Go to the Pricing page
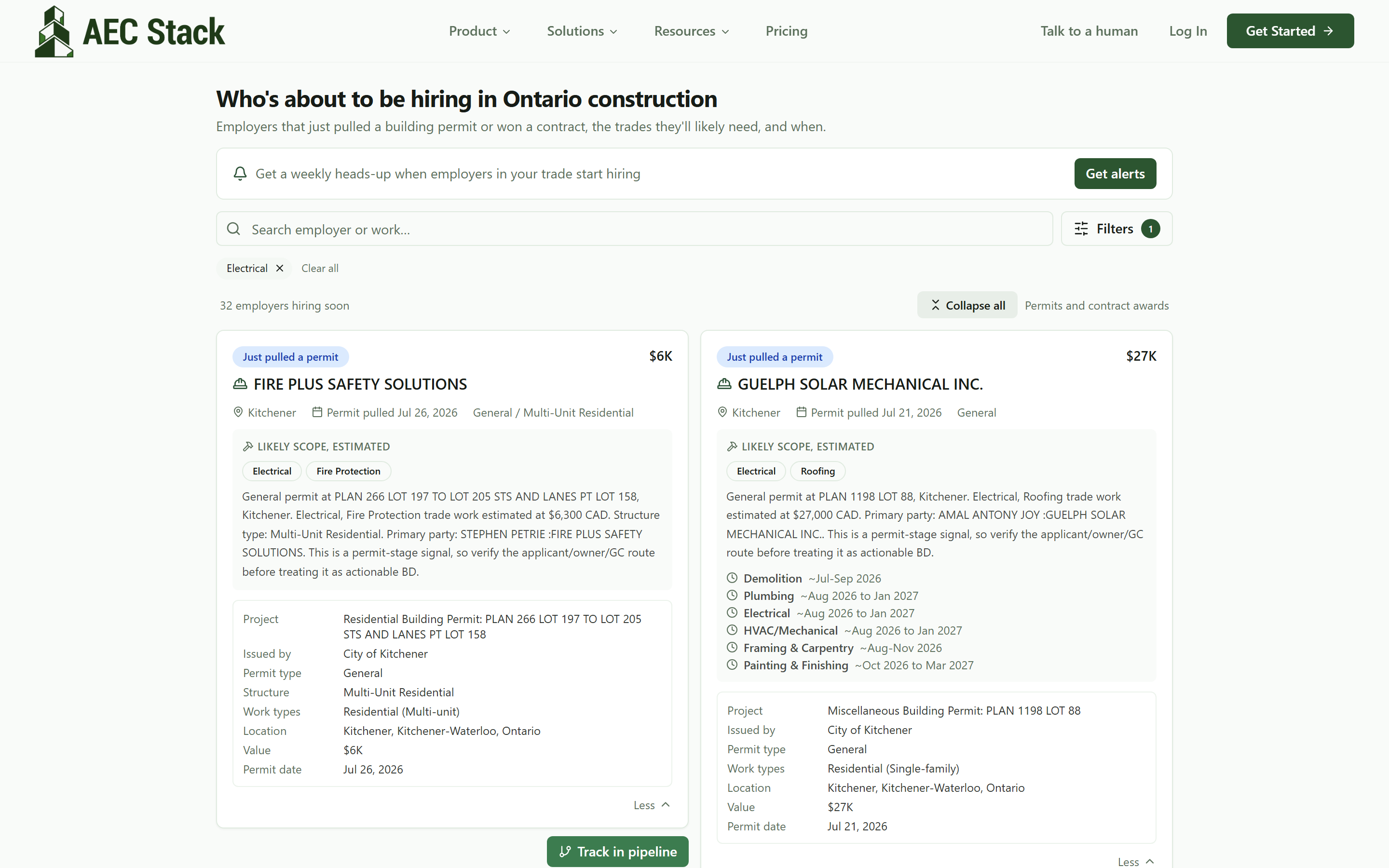This screenshot has width=1389, height=868. click(x=786, y=31)
